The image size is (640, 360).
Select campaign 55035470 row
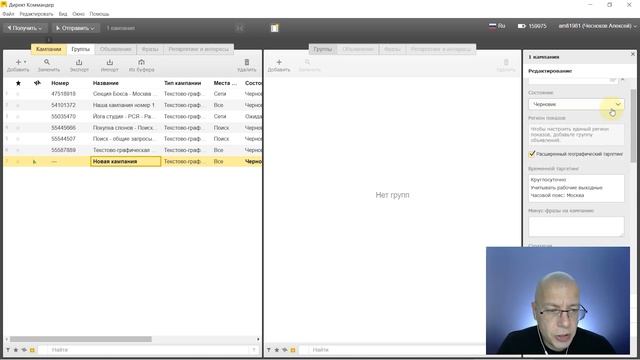(133, 116)
